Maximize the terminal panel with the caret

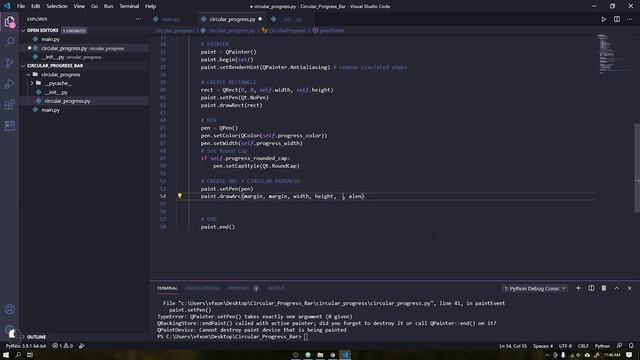click(x=617, y=288)
